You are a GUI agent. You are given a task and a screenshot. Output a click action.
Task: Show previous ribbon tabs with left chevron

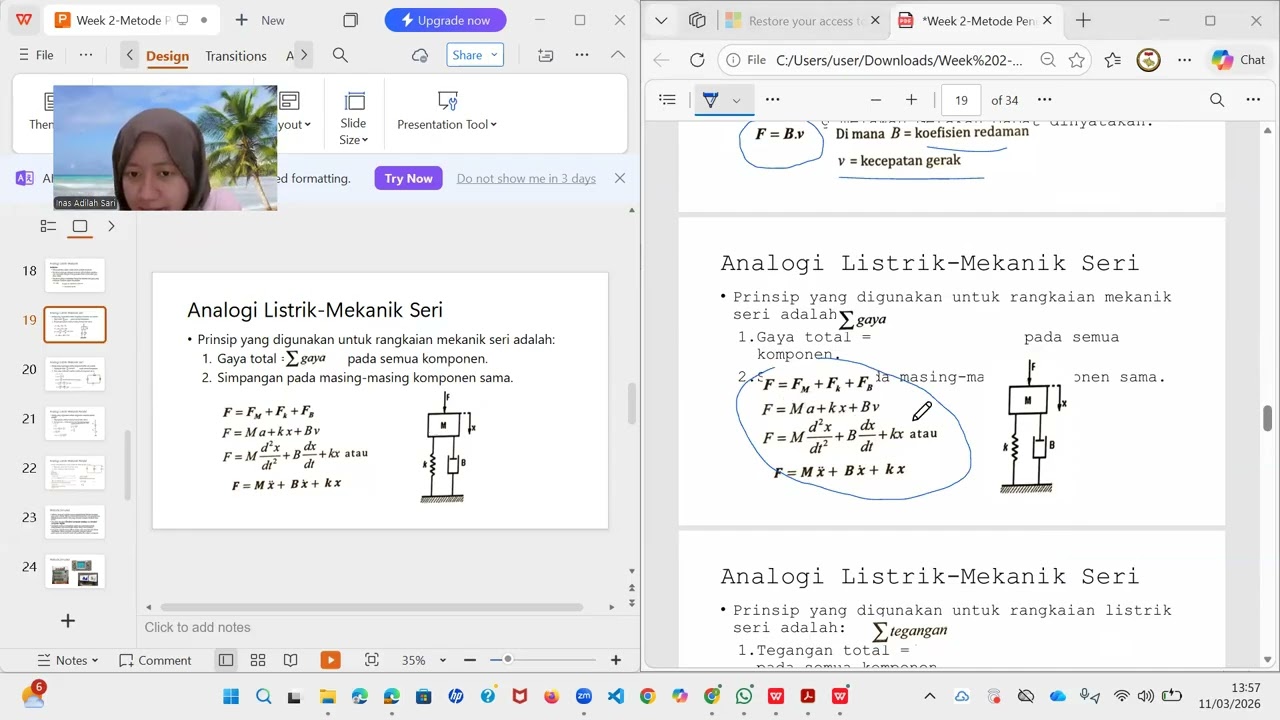tap(129, 56)
